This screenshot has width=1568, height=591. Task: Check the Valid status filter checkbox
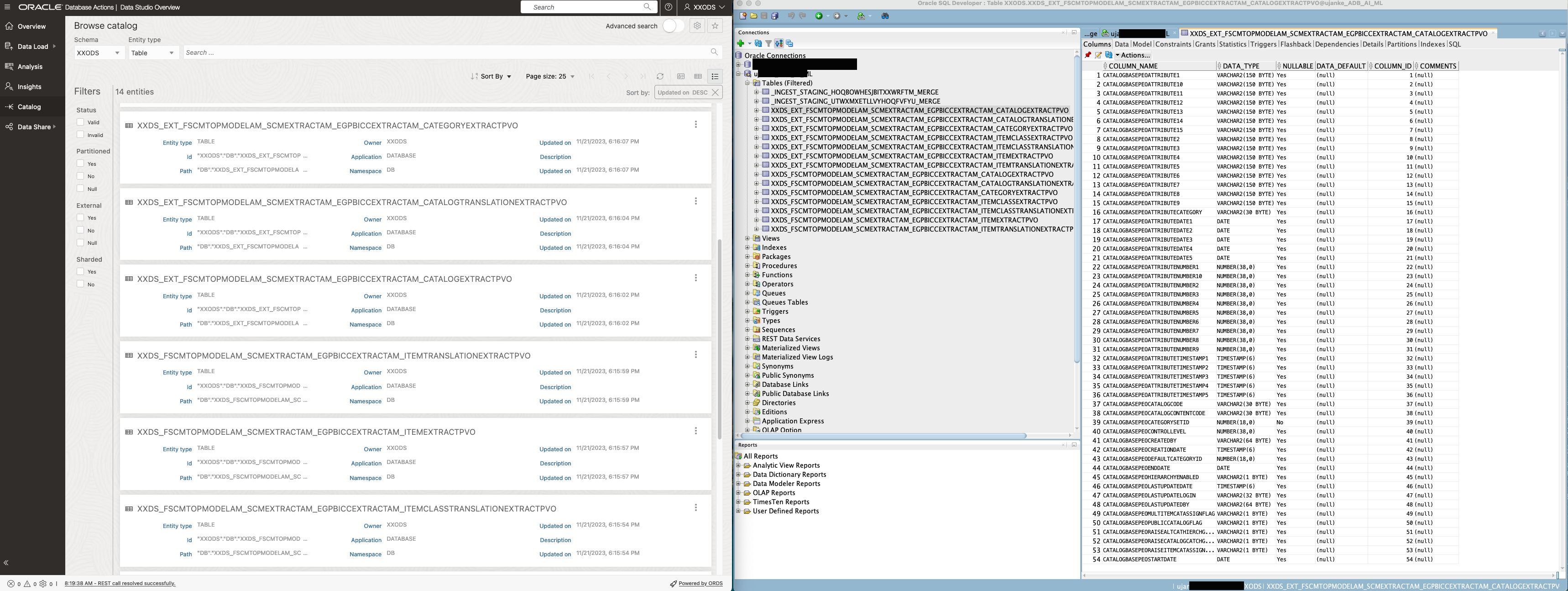(81, 122)
